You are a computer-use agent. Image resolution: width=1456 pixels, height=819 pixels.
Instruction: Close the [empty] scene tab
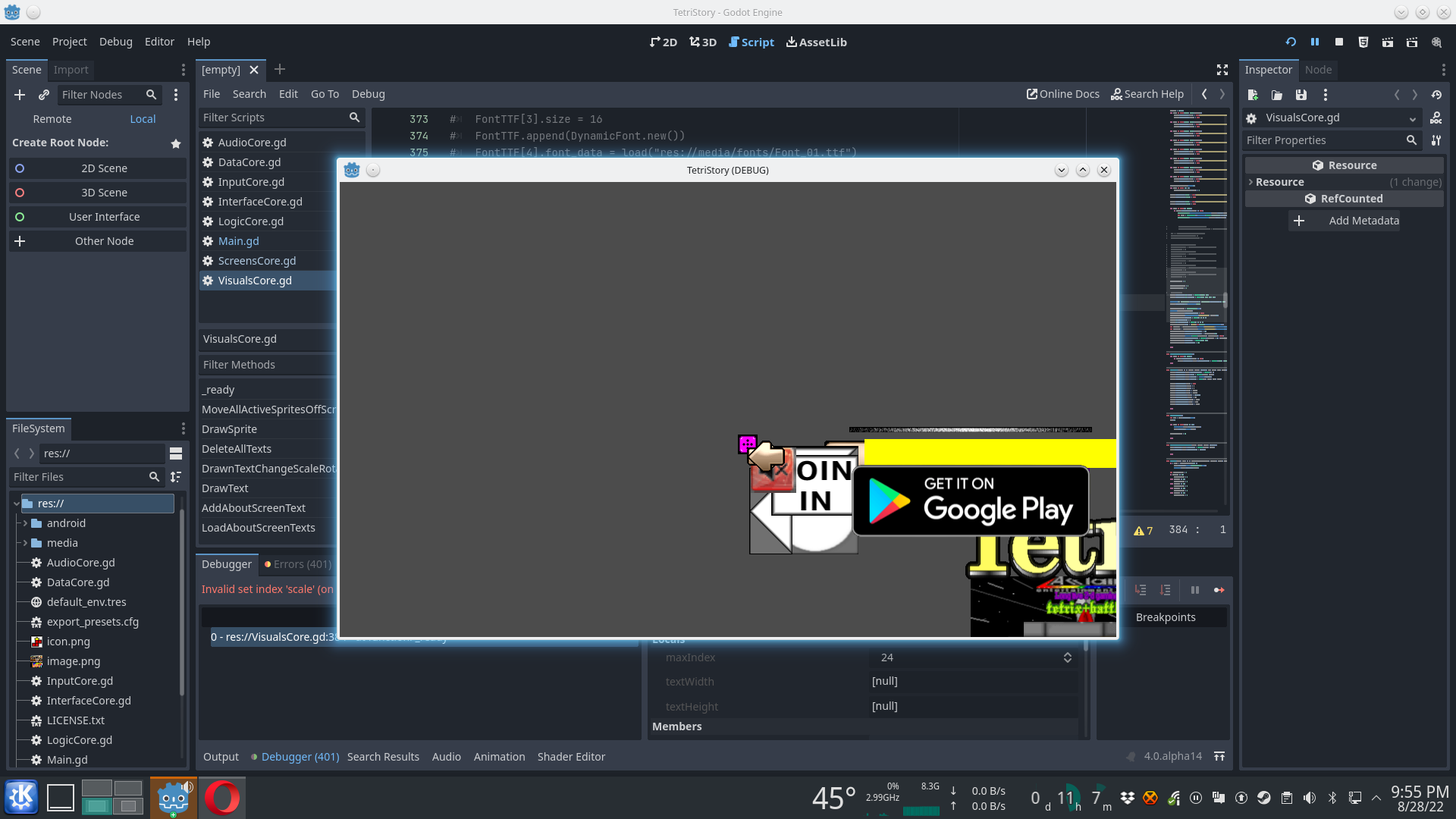254,70
